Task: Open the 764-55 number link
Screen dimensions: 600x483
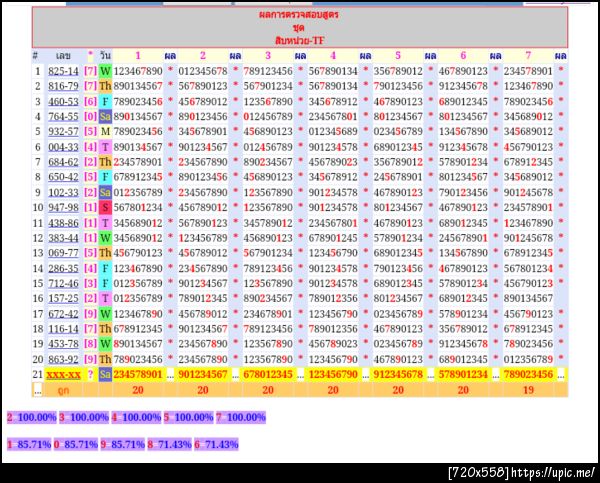Action: pos(63,116)
